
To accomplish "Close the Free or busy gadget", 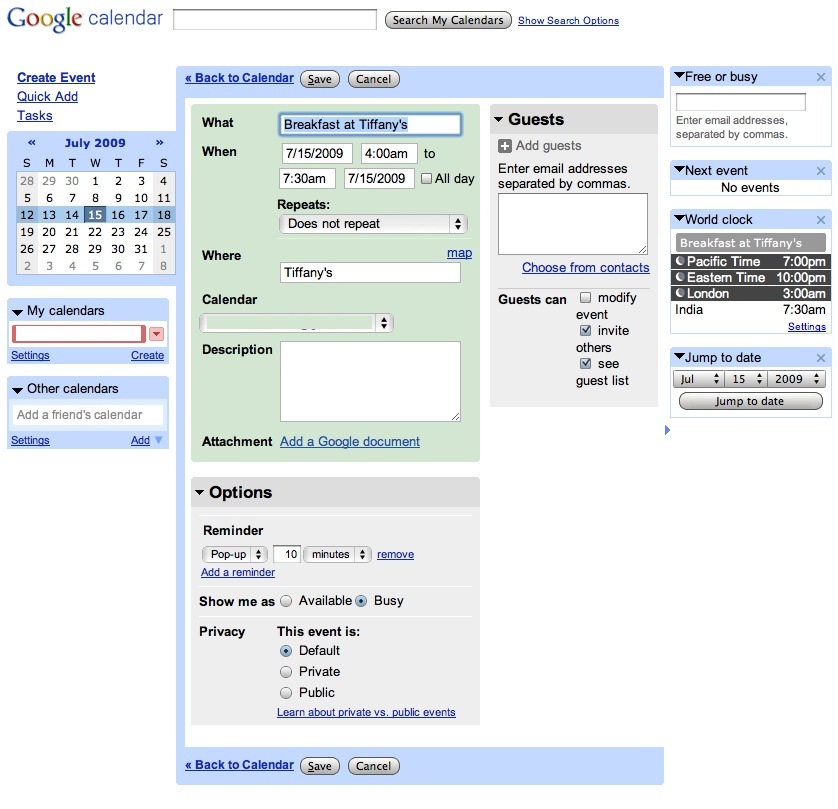I will (x=820, y=76).
